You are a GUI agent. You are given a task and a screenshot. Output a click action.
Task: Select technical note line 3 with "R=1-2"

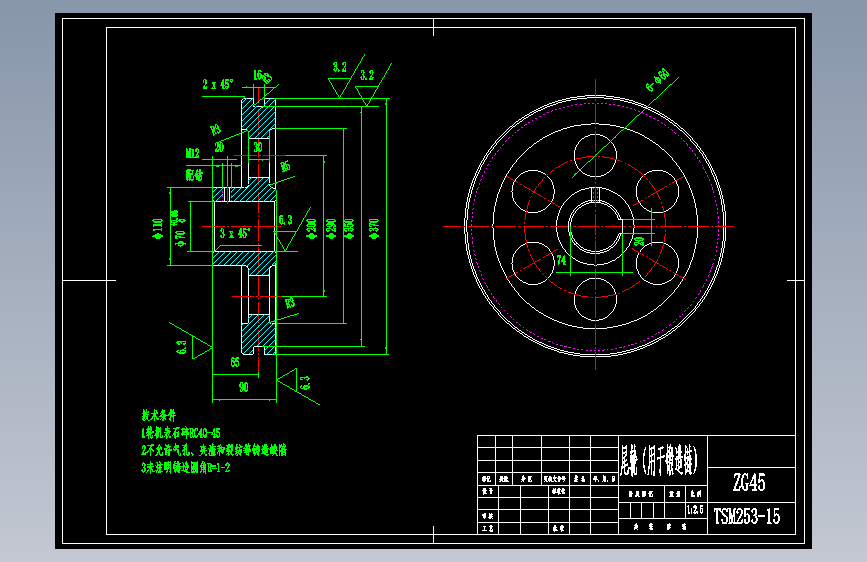point(185,468)
